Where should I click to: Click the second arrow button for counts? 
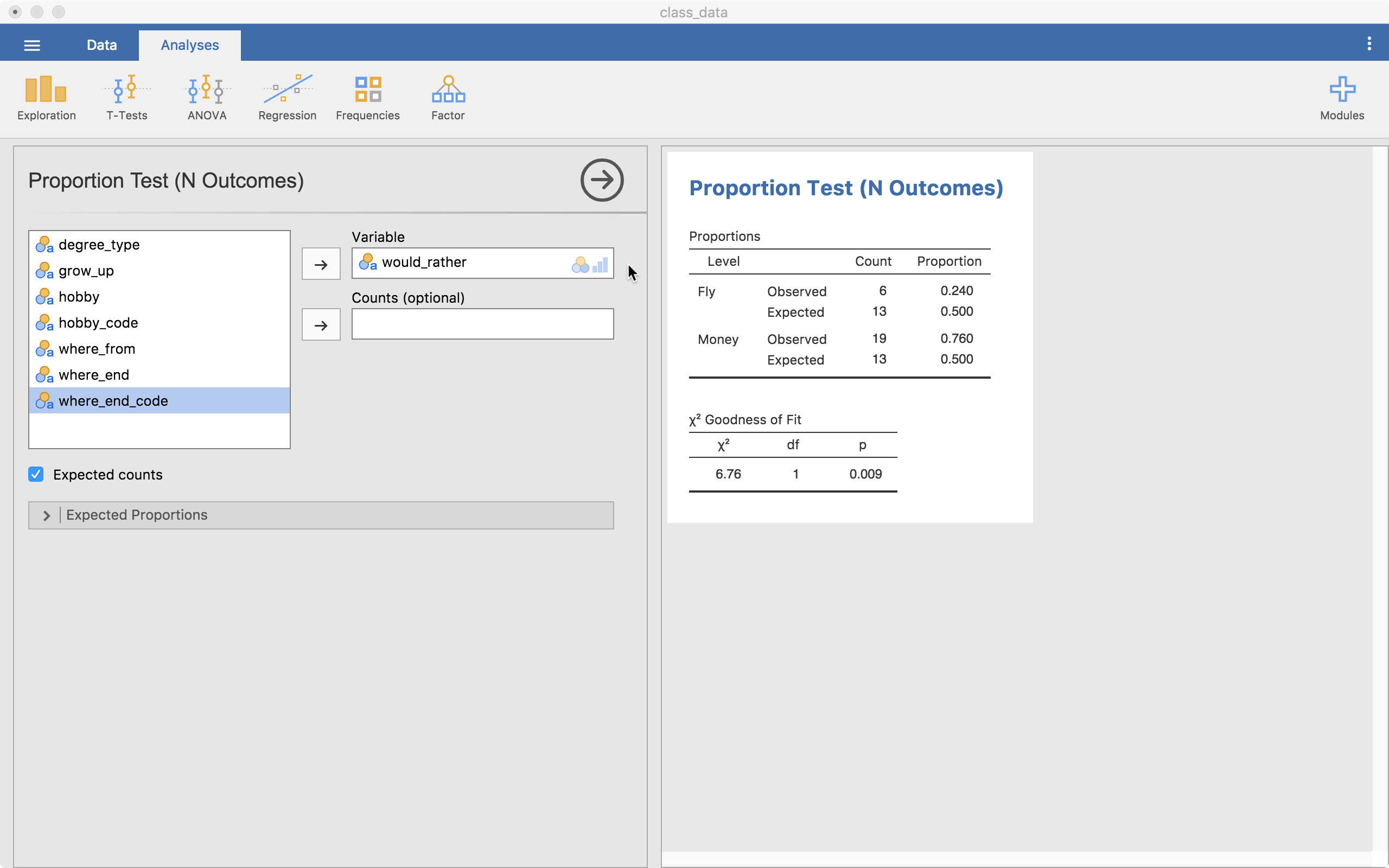[321, 324]
